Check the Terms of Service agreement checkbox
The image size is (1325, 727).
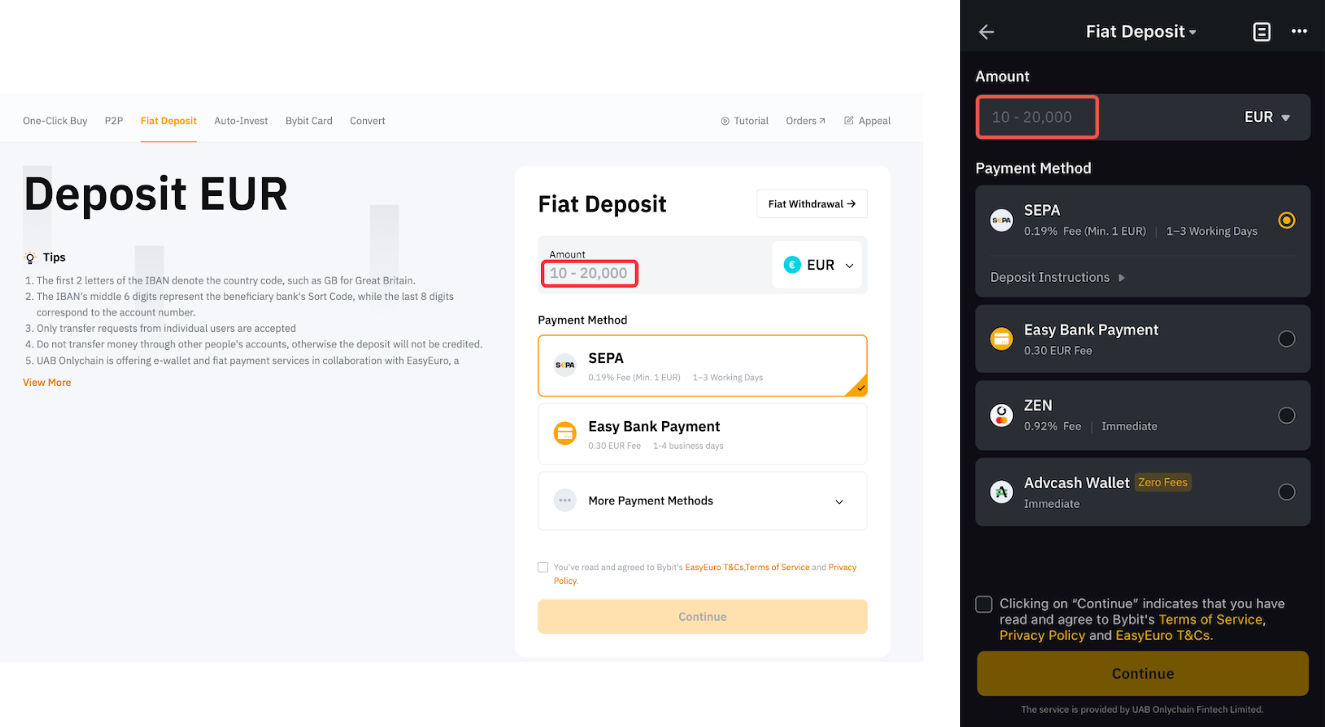pos(543,567)
